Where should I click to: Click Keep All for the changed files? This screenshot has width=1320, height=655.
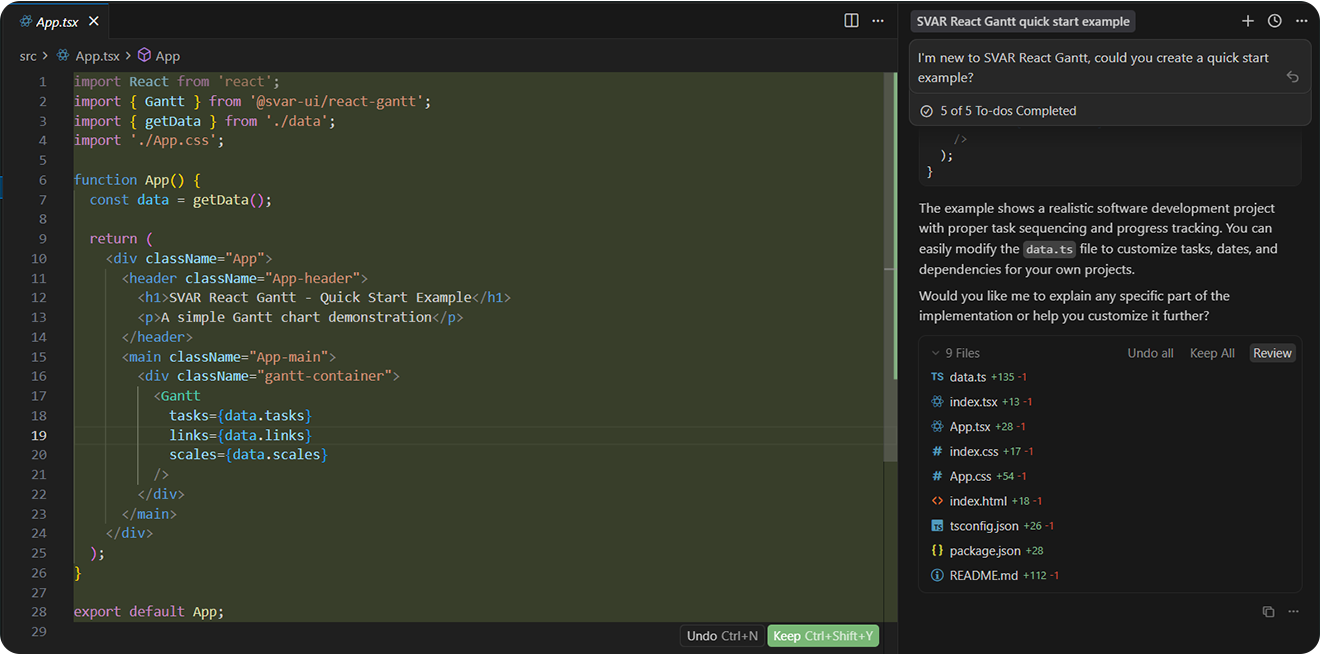tap(1212, 352)
